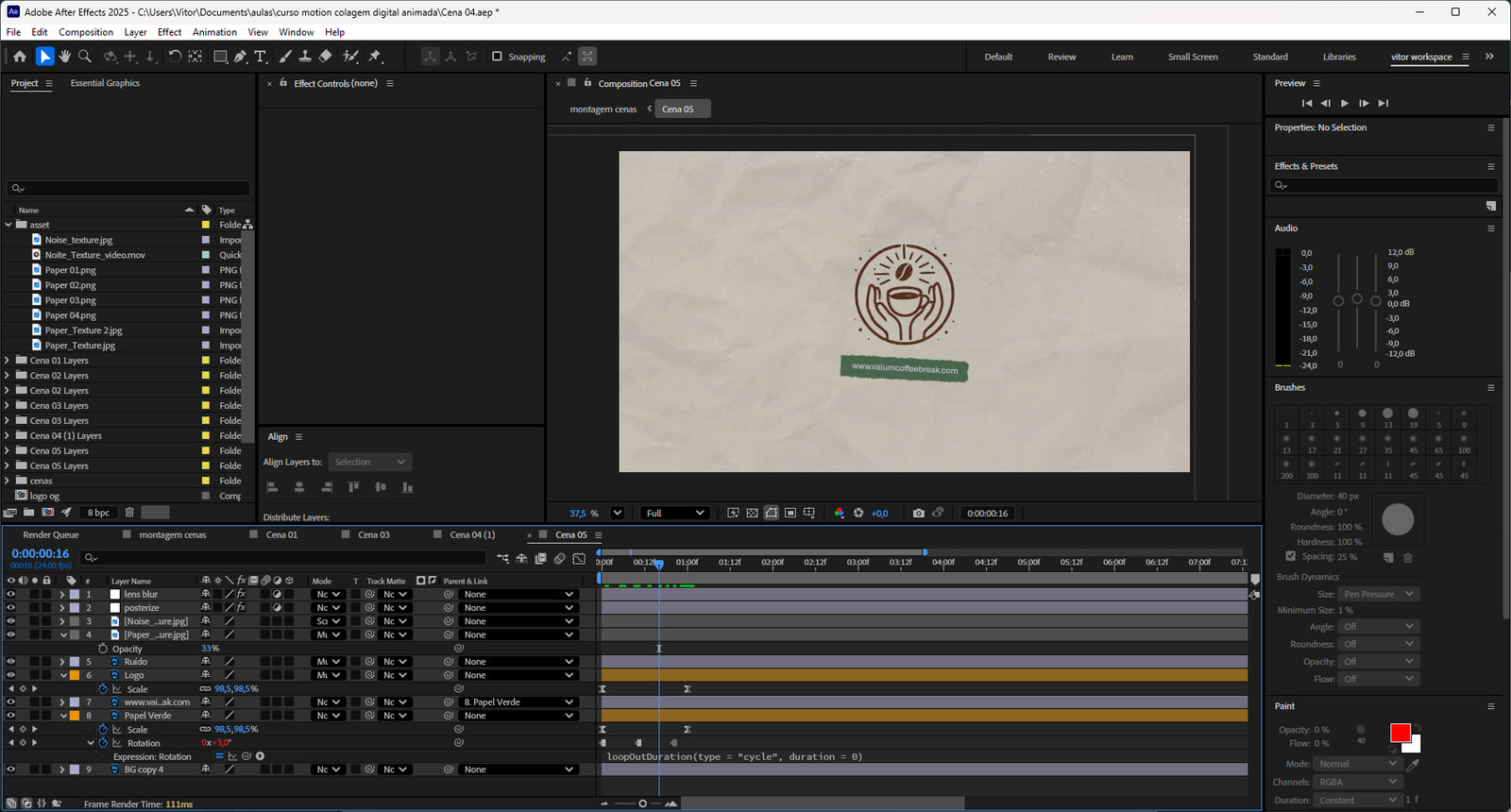The image size is (1511, 812).
Task: Open the Animation menu
Action: (x=214, y=32)
